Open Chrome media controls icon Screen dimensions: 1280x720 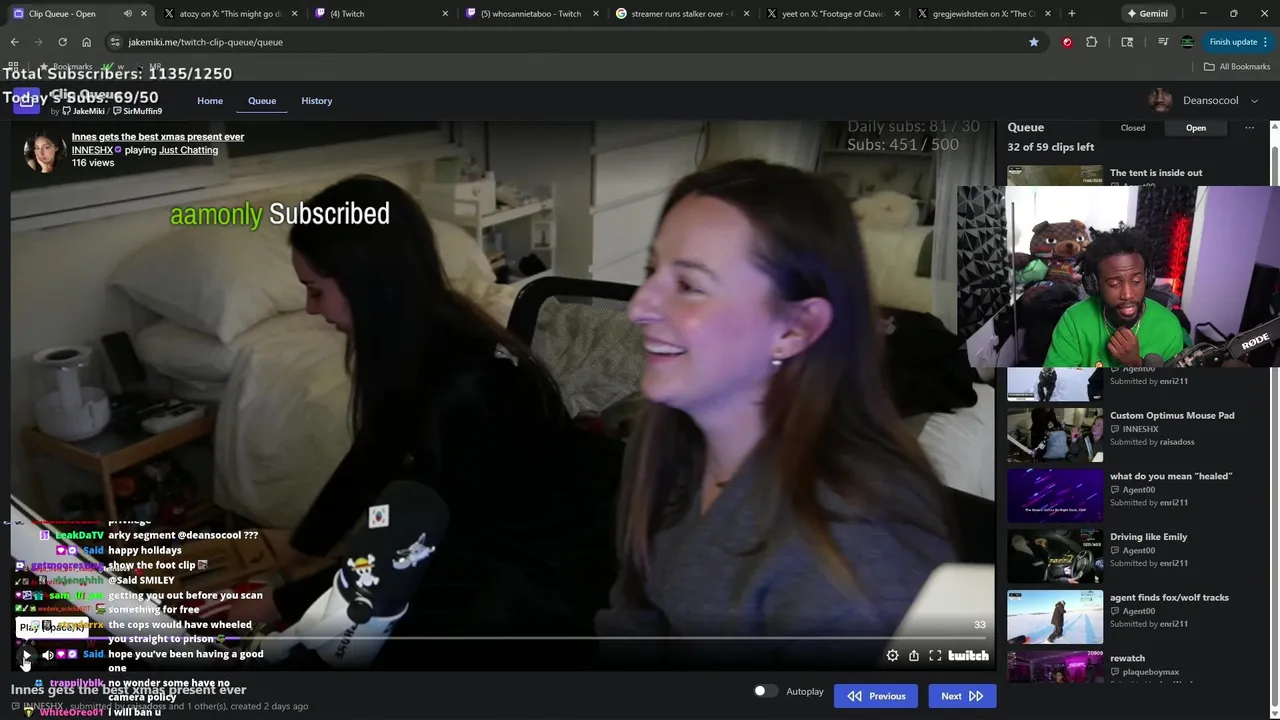pyautogui.click(x=1163, y=42)
